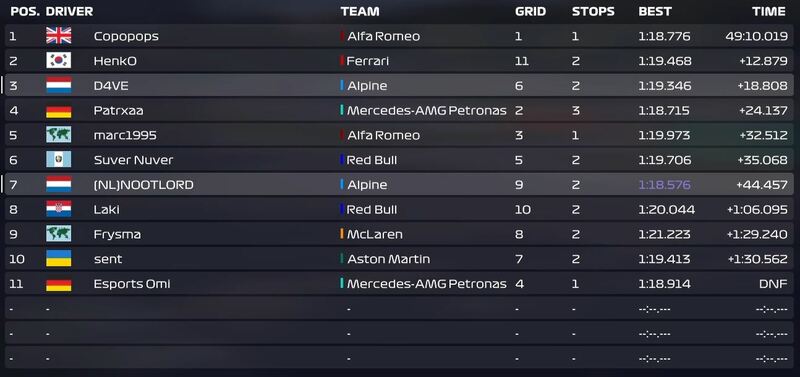Viewport: 800px width, 377px height.
Task: Select the (NL)NOOTLORD driver row
Action: (399, 184)
